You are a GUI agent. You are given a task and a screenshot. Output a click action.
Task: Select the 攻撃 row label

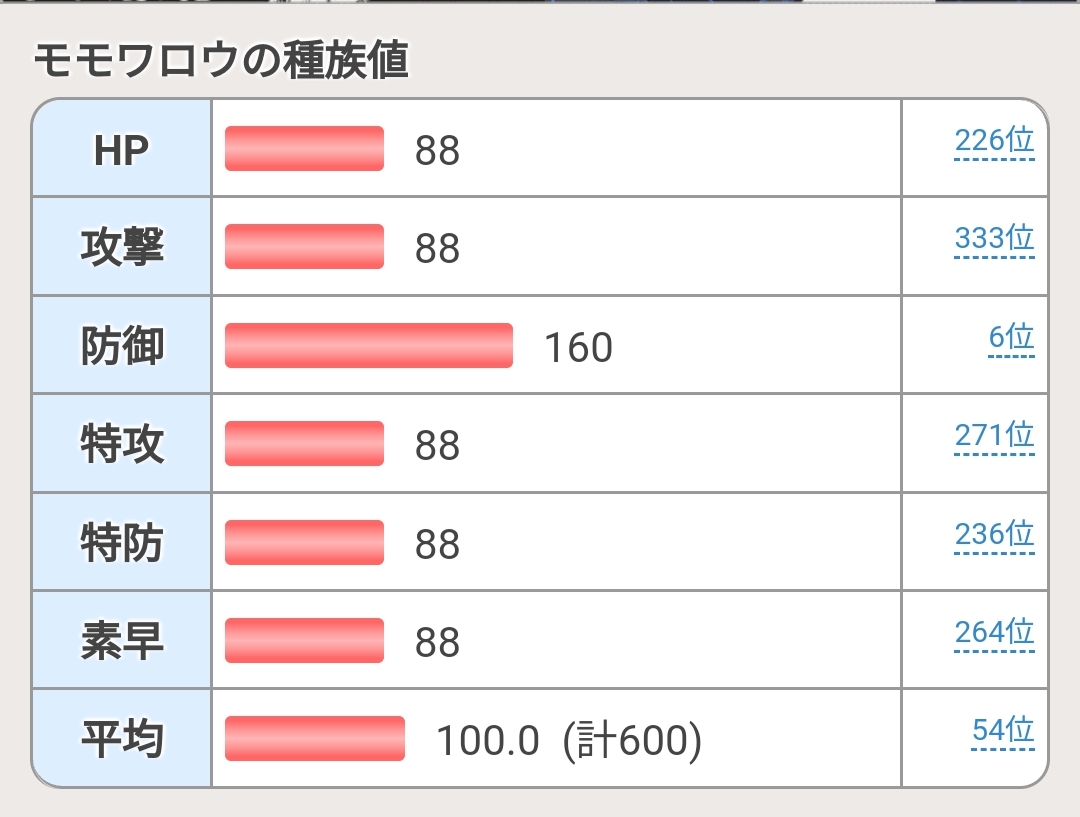tap(122, 247)
